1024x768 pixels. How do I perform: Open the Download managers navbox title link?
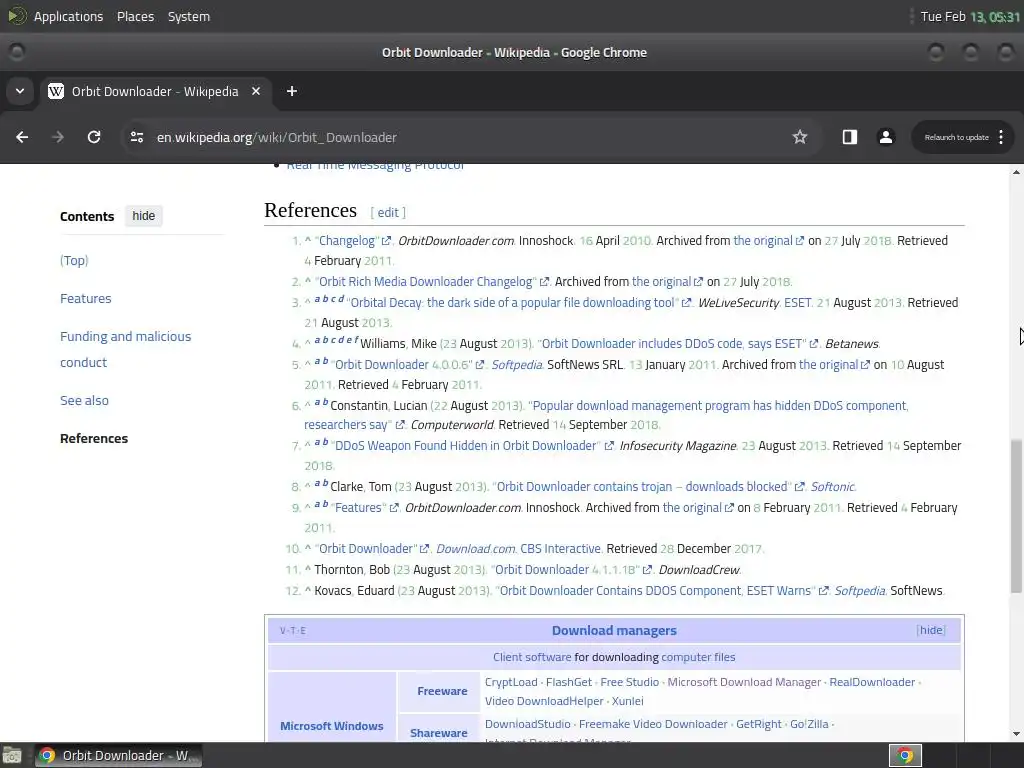pos(614,631)
